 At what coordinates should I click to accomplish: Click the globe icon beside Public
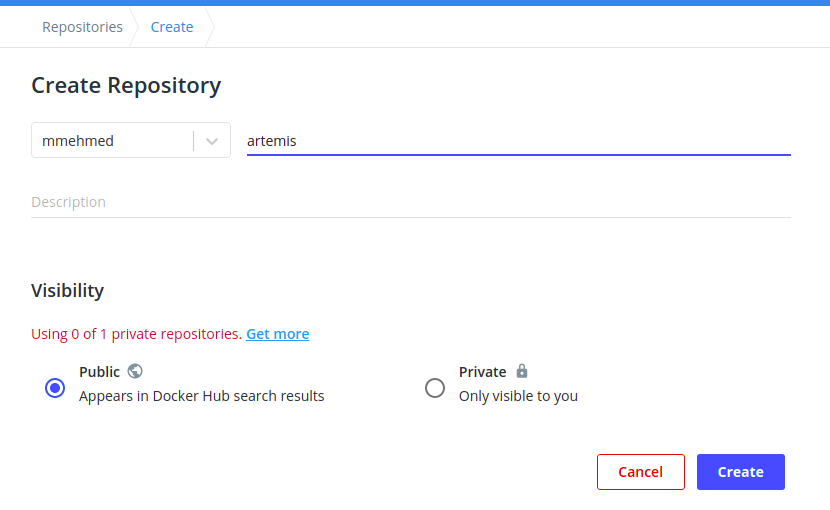pos(135,371)
